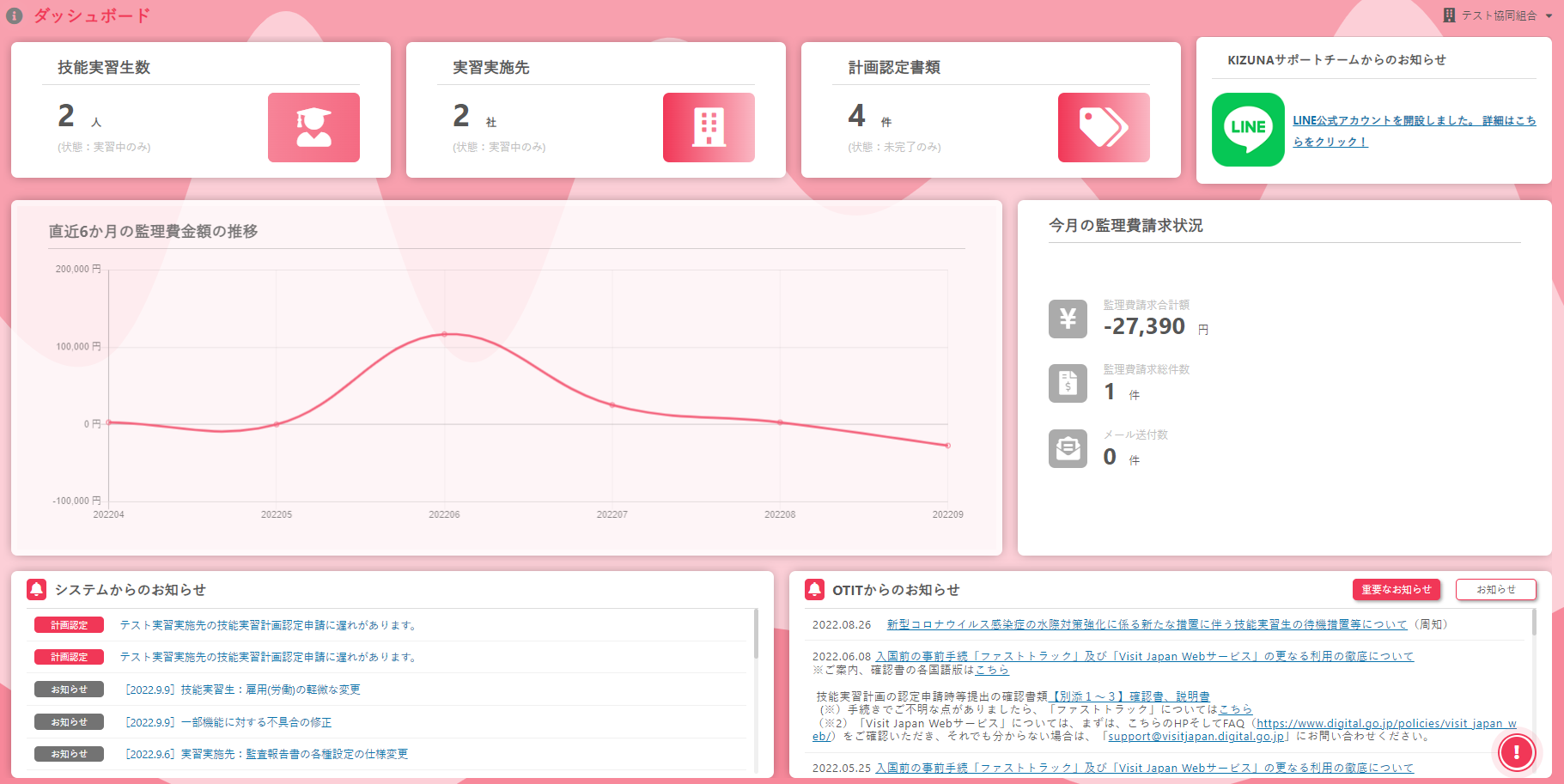Image resolution: width=1564 pixels, height=784 pixels.
Task: Click the yen icon for 監理費請求合計額
Action: tap(1068, 319)
